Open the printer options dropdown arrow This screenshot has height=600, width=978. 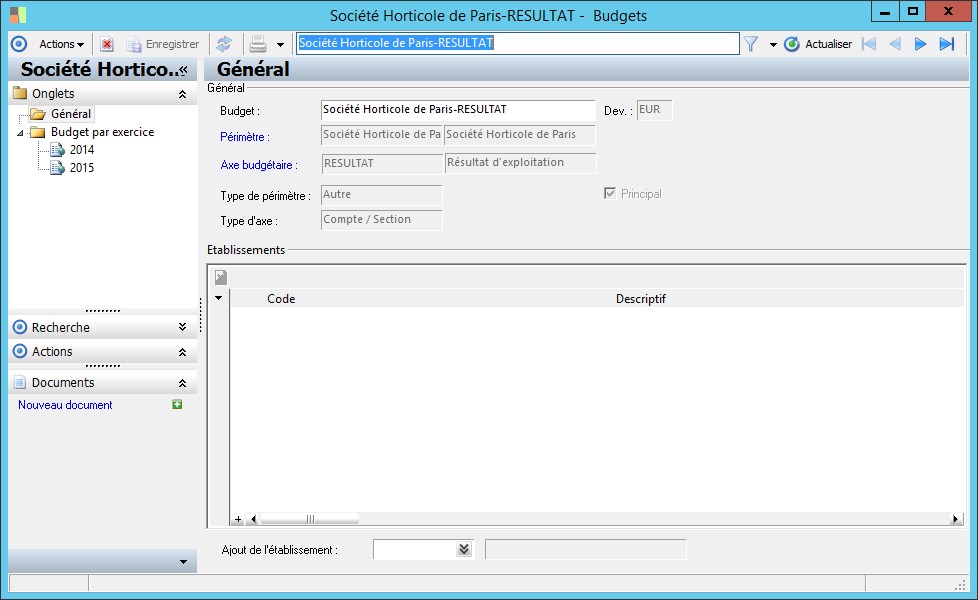[x=280, y=45]
